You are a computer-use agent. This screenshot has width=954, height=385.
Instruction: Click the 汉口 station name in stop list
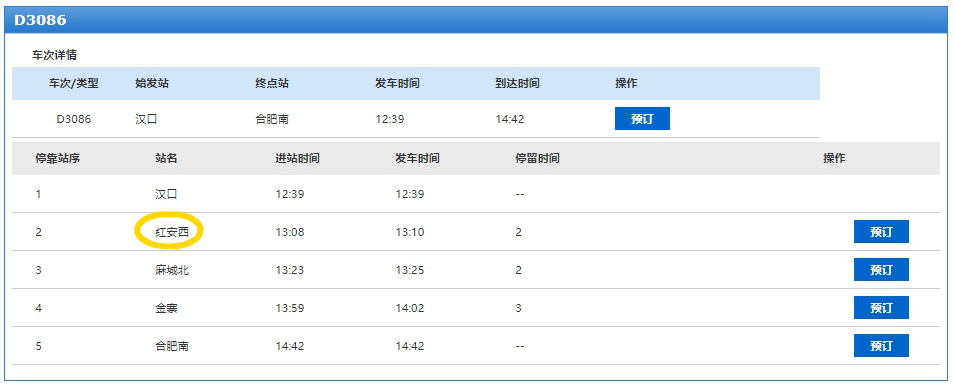[166, 194]
